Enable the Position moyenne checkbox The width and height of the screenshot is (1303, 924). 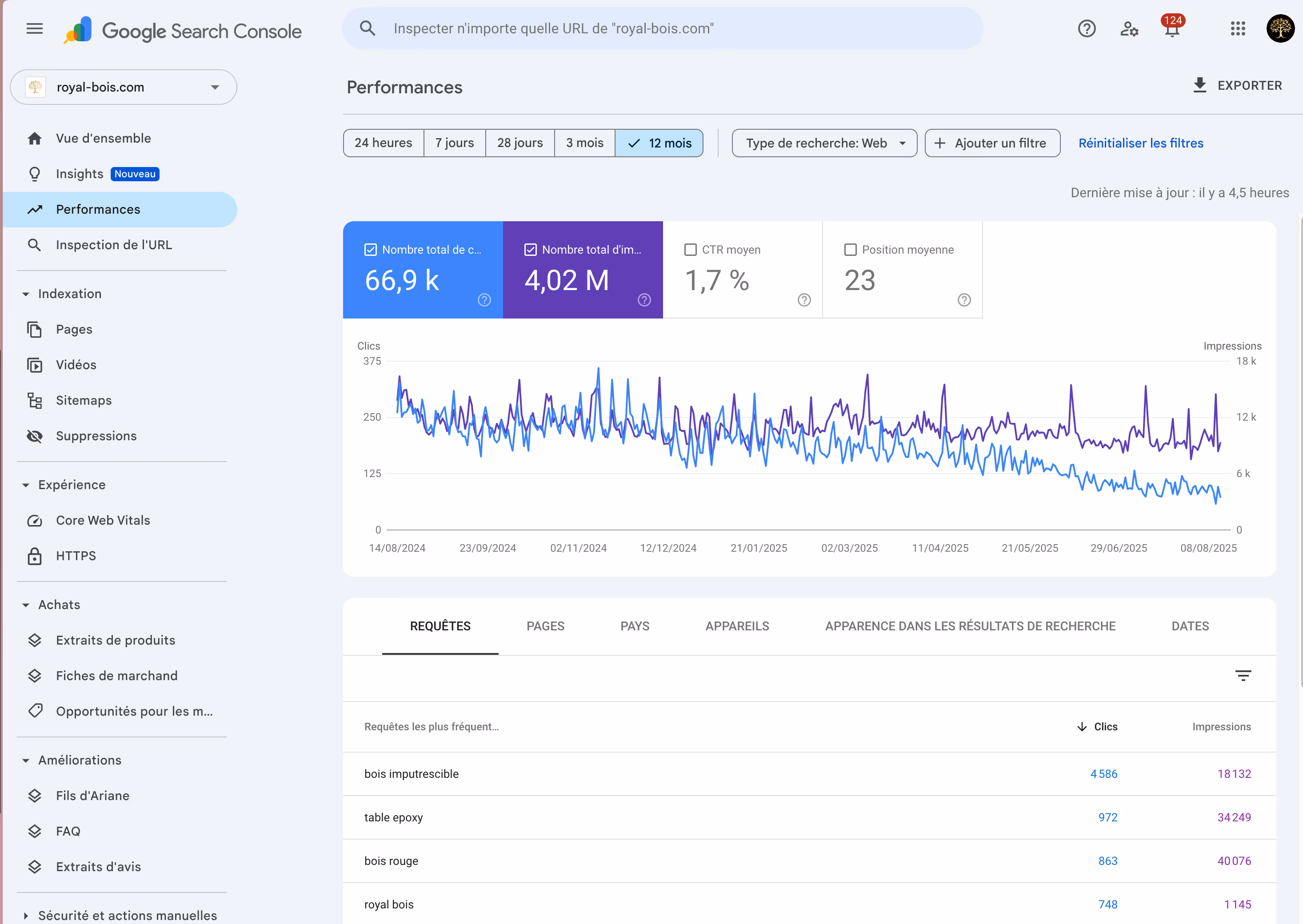coord(851,250)
